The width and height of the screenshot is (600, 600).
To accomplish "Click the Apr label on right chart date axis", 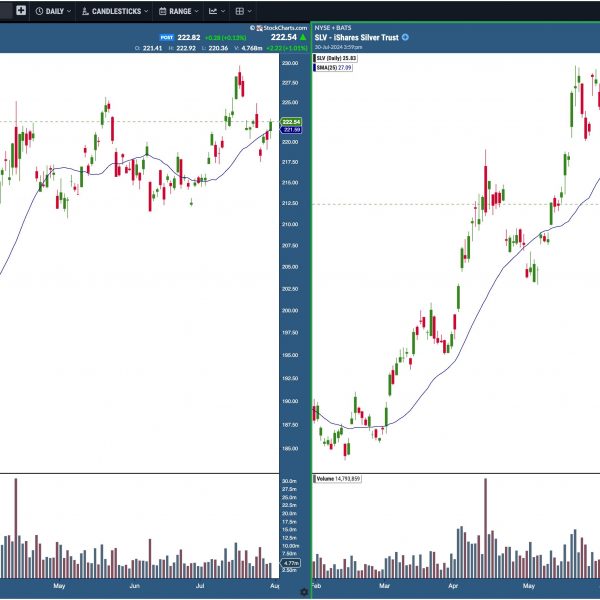I will (453, 586).
